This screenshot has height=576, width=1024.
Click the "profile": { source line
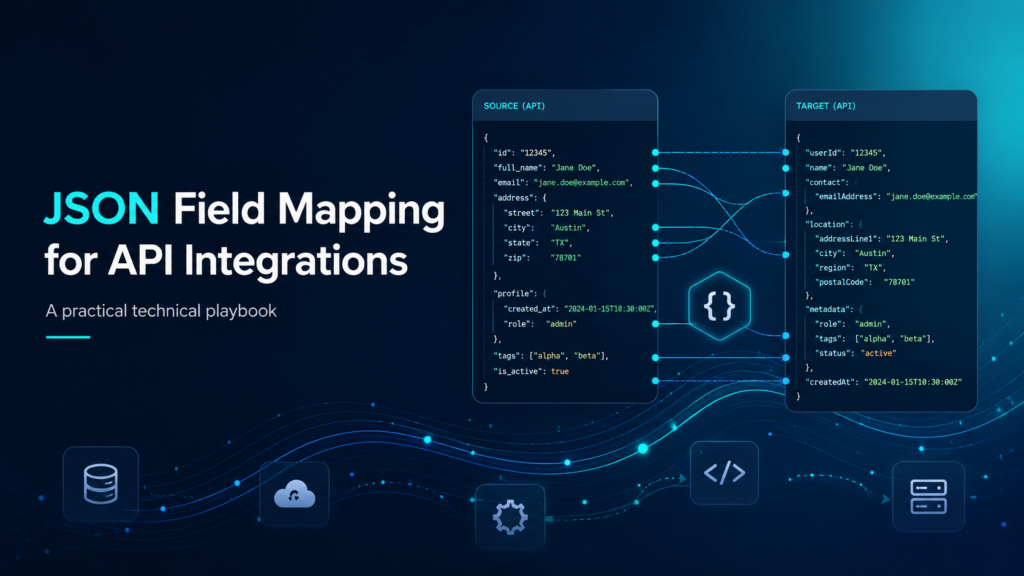[520, 294]
